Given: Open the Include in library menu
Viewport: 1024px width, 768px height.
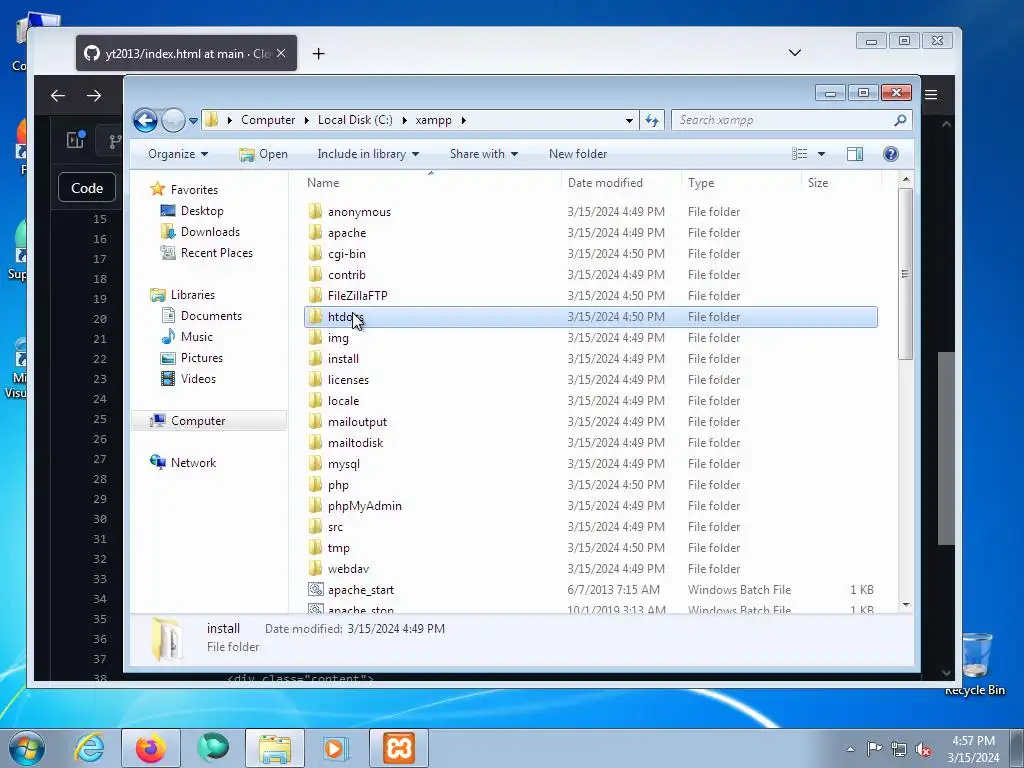Looking at the screenshot, I should click(368, 154).
